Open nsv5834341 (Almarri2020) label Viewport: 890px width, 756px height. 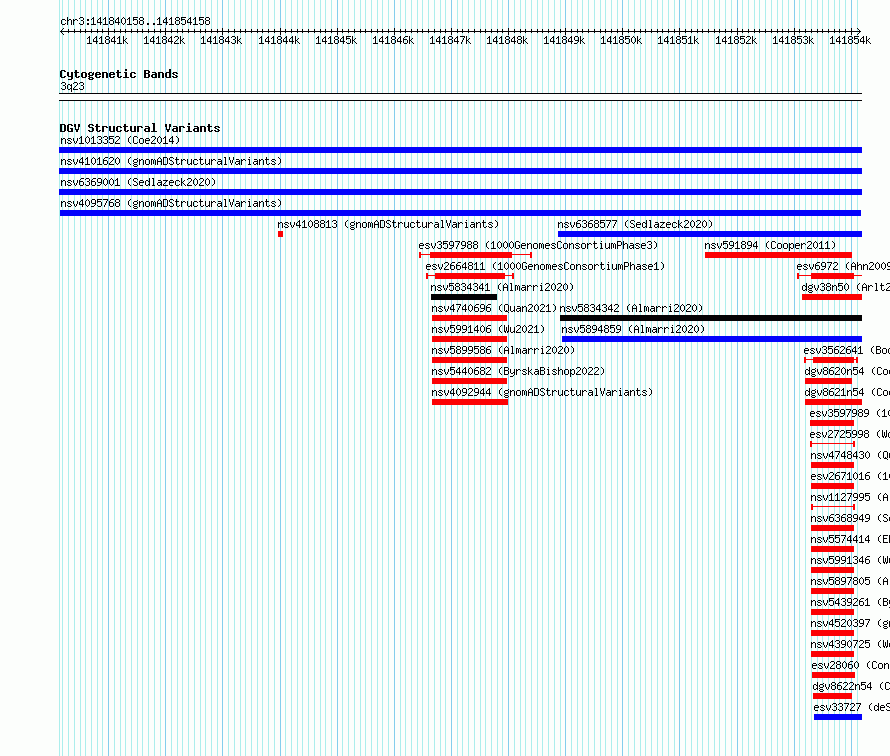(502, 287)
